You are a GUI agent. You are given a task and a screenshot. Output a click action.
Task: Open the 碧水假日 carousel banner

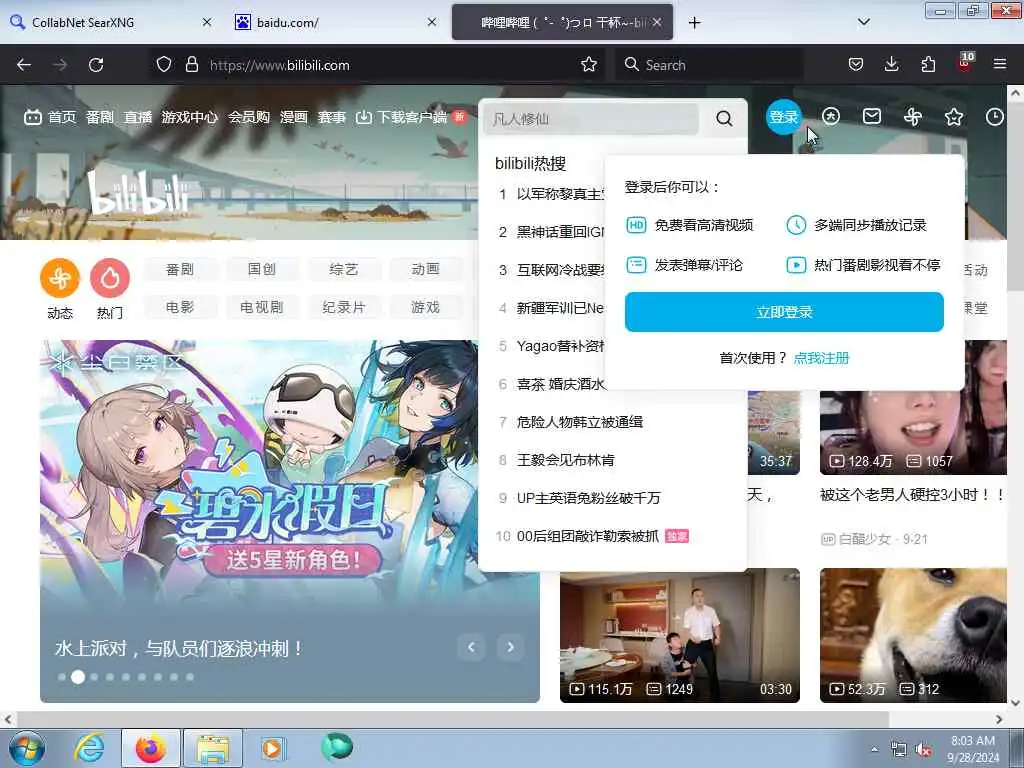tap(290, 521)
